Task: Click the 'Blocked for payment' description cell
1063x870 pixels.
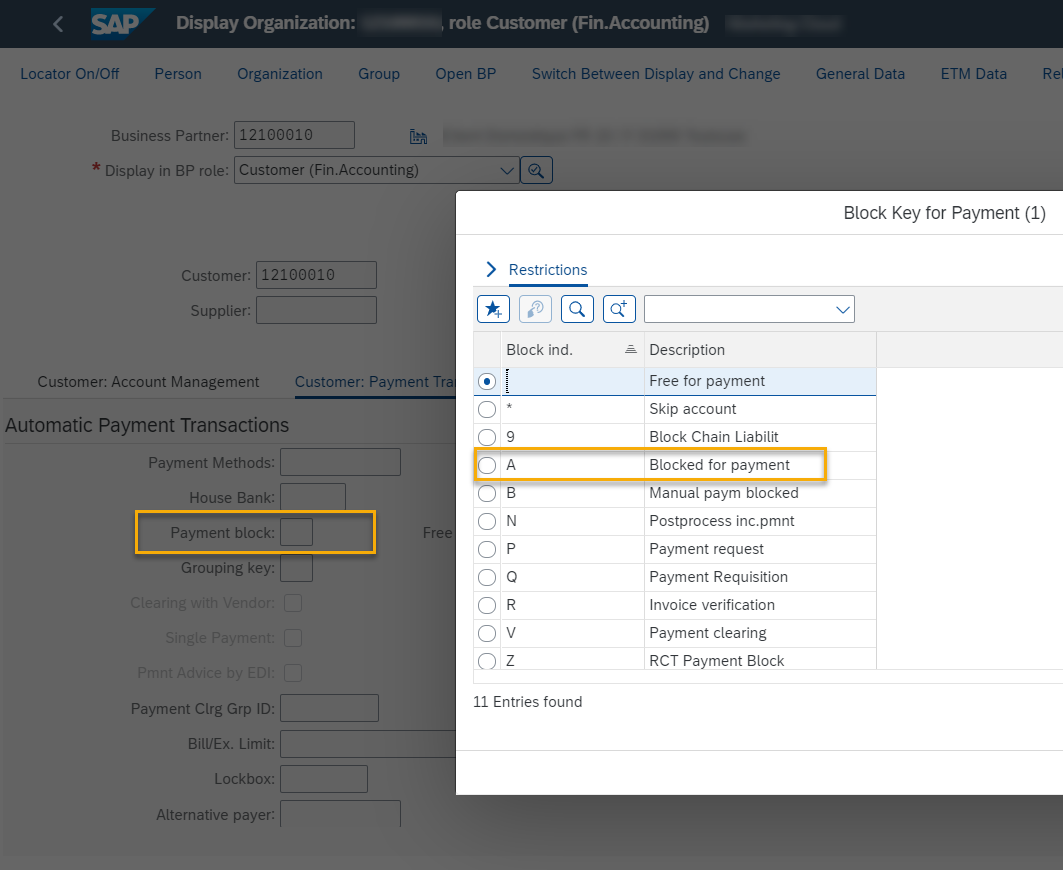Action: click(760, 465)
